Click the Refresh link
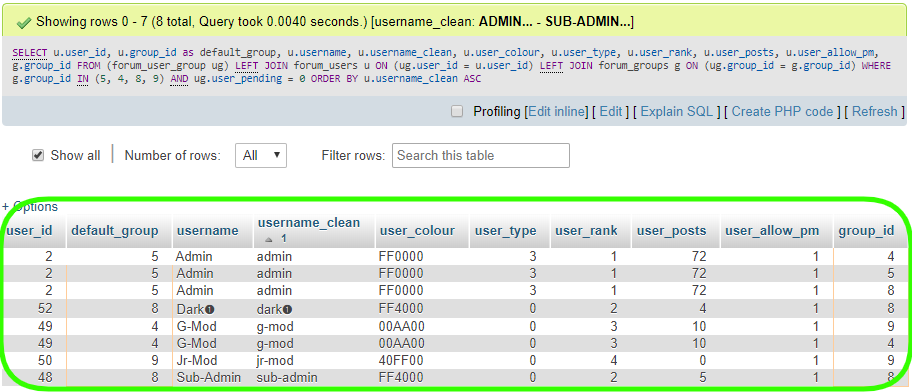Screen dimensions: 912x392 coord(874,111)
